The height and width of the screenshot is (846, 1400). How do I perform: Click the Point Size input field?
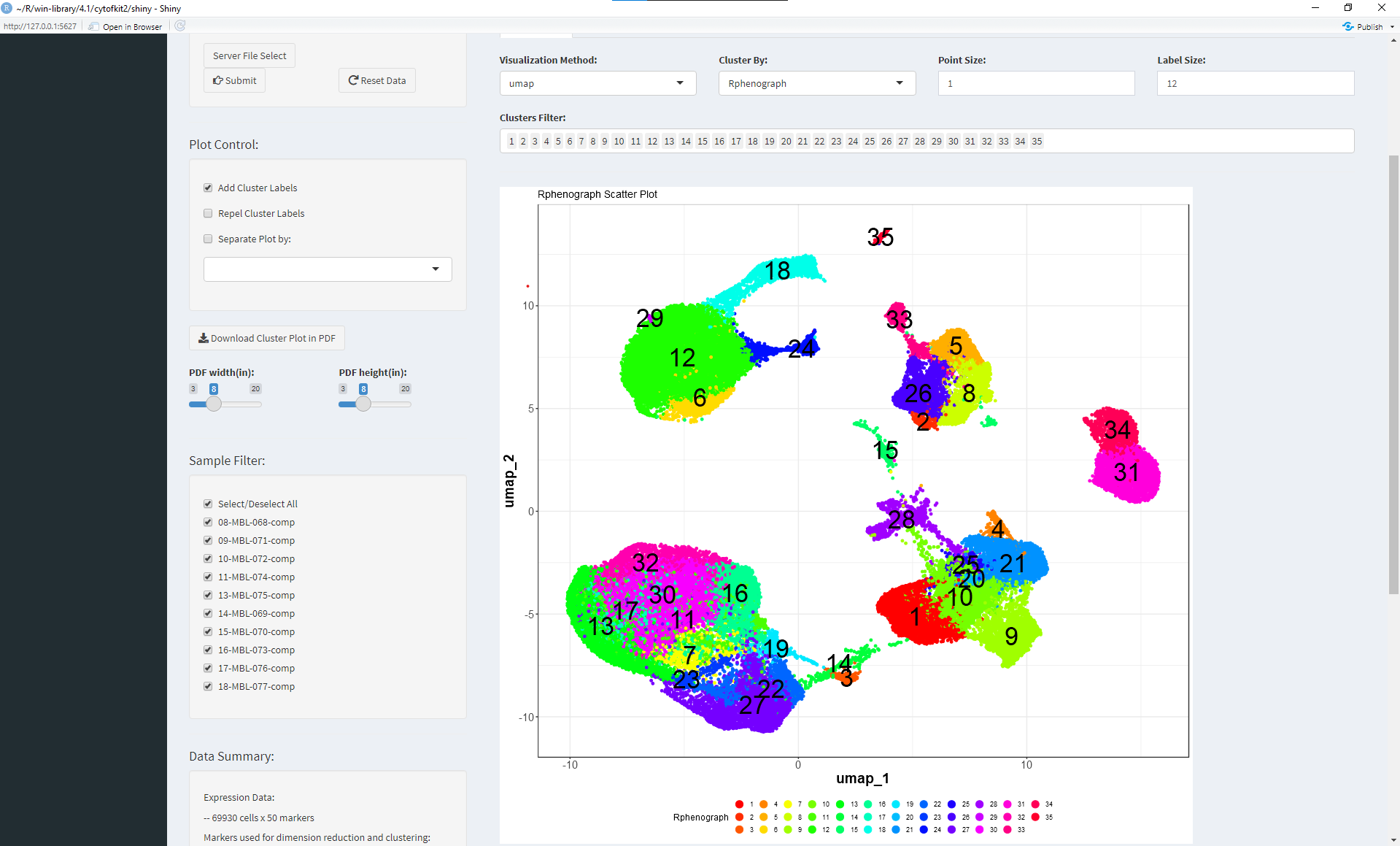[1036, 83]
